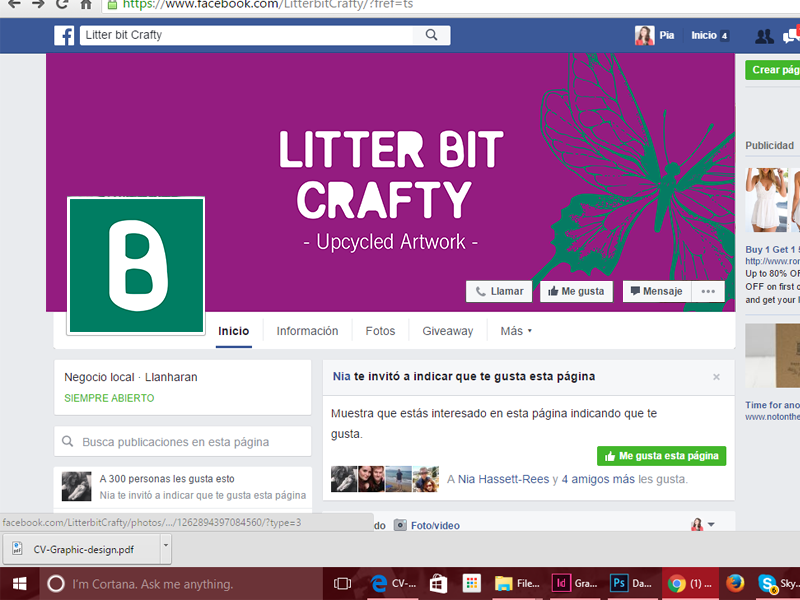Click the first friend photo in likes row
The width and height of the screenshot is (800, 600).
point(344,479)
